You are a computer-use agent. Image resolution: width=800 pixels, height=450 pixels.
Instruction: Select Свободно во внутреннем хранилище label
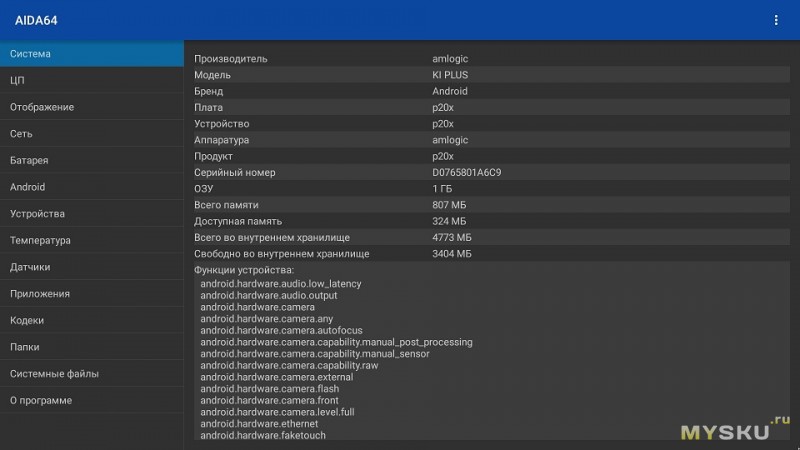coord(282,254)
